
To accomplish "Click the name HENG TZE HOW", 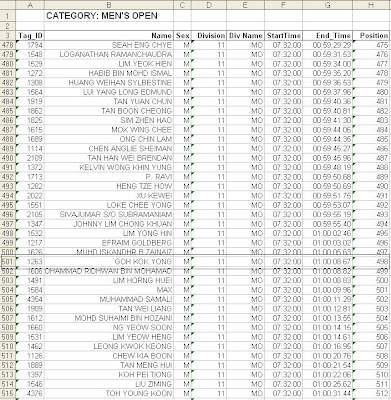I will 144,186.
